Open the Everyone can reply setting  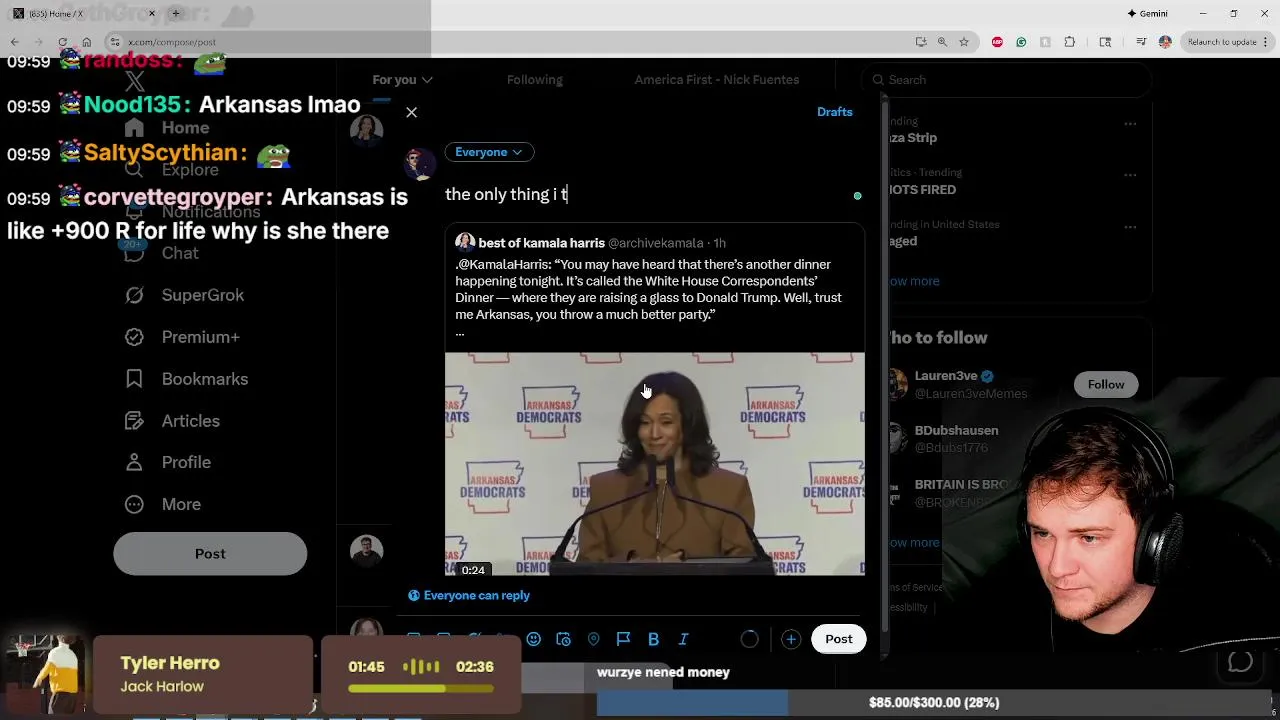pos(469,595)
